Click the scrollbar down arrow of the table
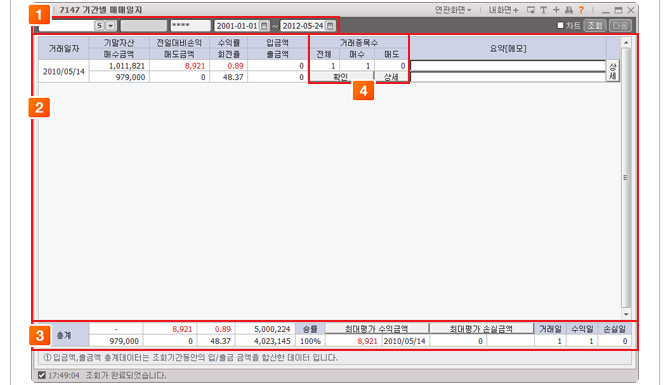The height and width of the screenshot is (385, 670). (x=626, y=314)
